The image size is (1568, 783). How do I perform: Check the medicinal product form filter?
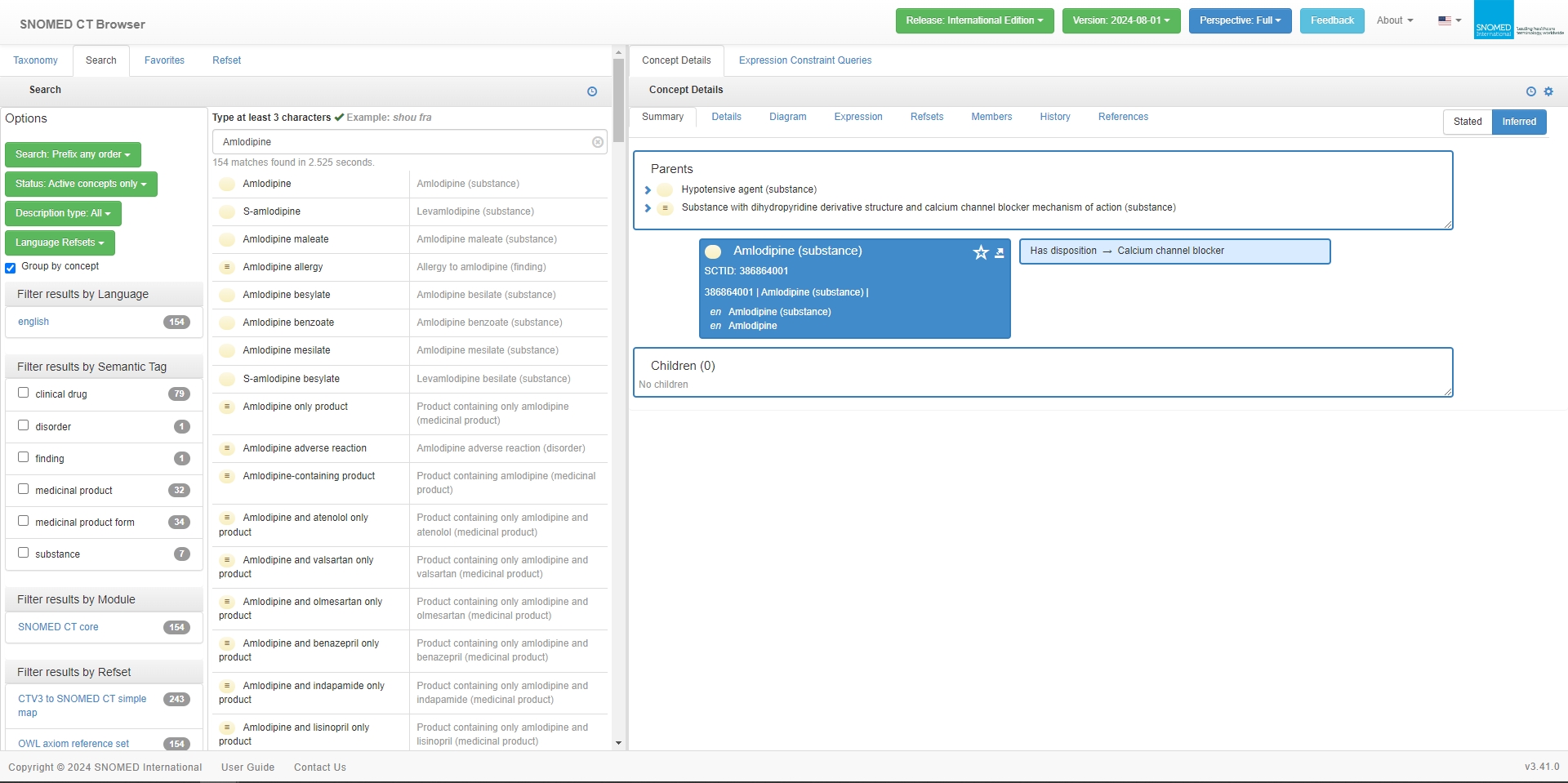(24, 521)
